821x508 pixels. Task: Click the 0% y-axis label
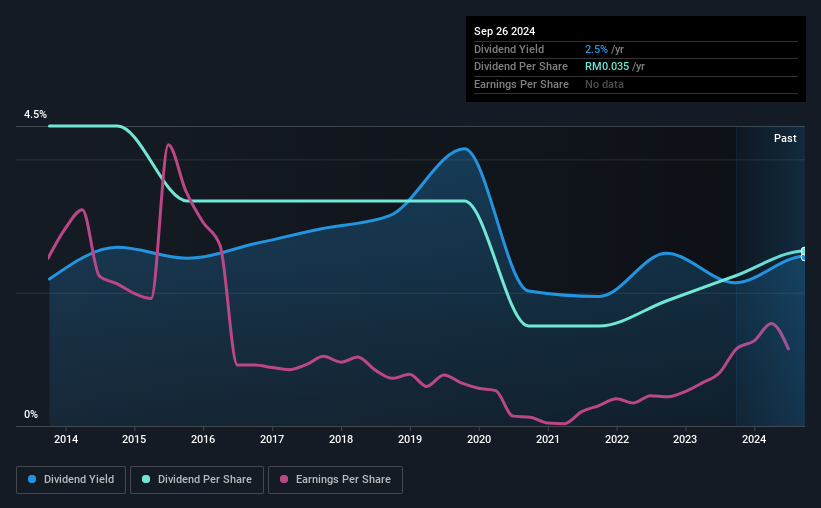31,414
